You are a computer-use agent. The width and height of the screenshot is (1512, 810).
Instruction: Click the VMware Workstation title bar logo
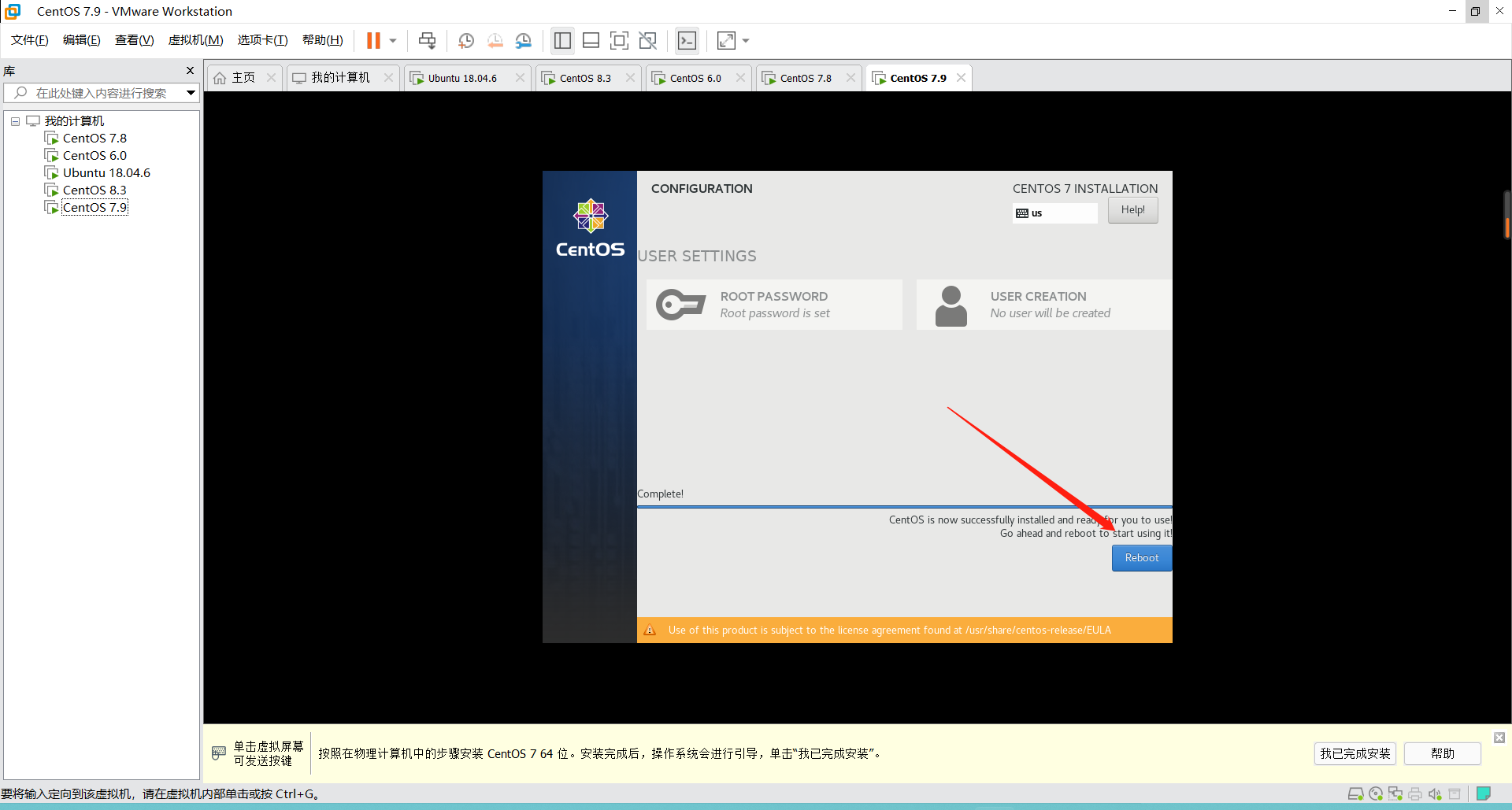click(13, 11)
